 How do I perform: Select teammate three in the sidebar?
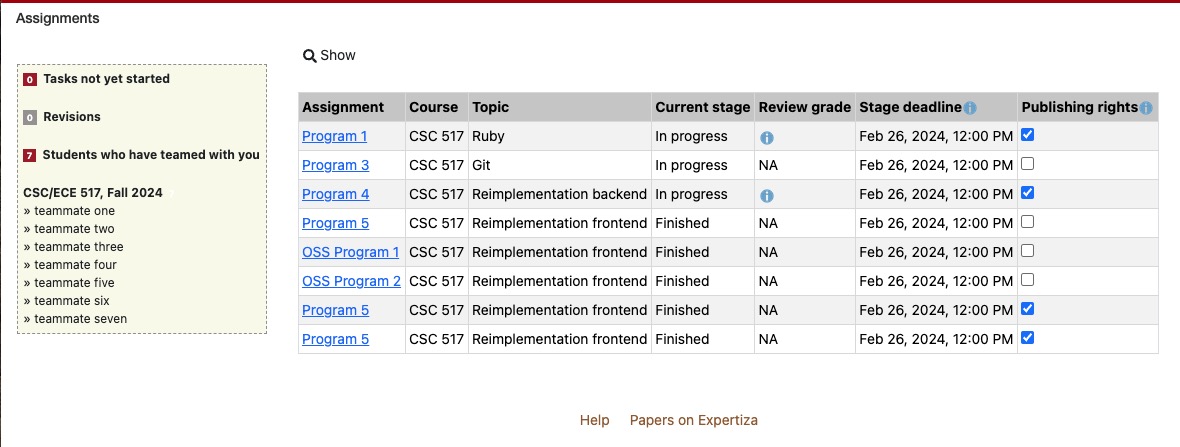[x=79, y=247]
